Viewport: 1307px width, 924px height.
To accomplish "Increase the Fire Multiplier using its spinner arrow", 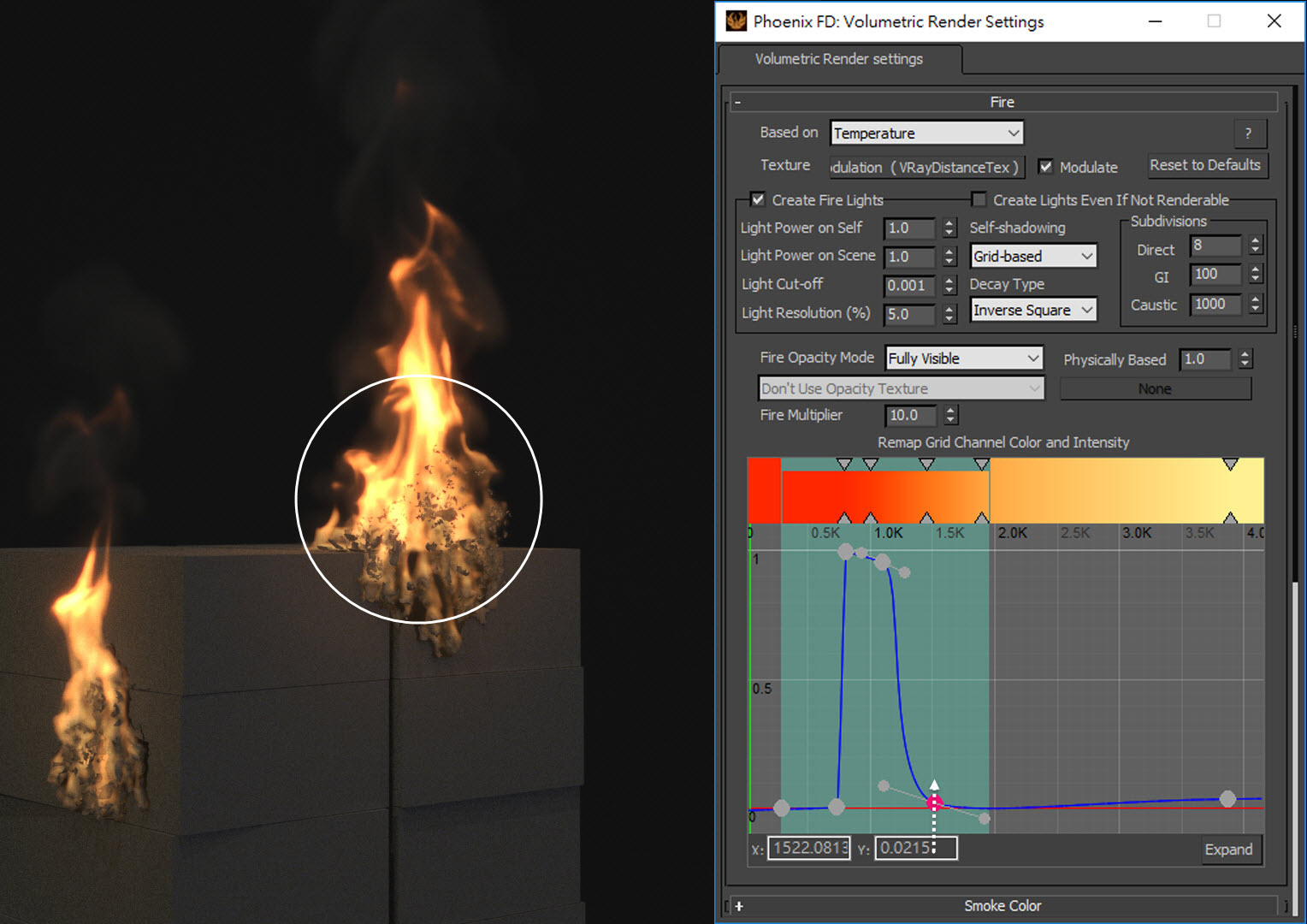I will coord(951,411).
